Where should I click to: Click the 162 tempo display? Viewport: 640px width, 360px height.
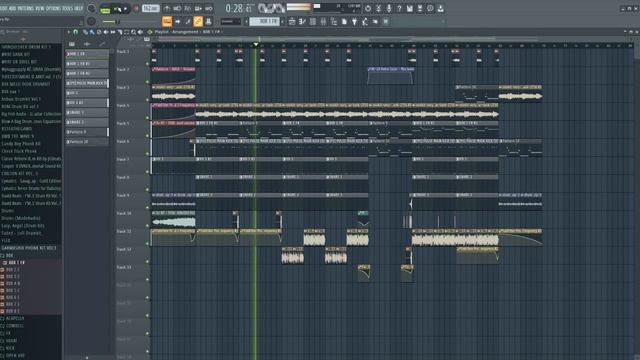click(151, 9)
